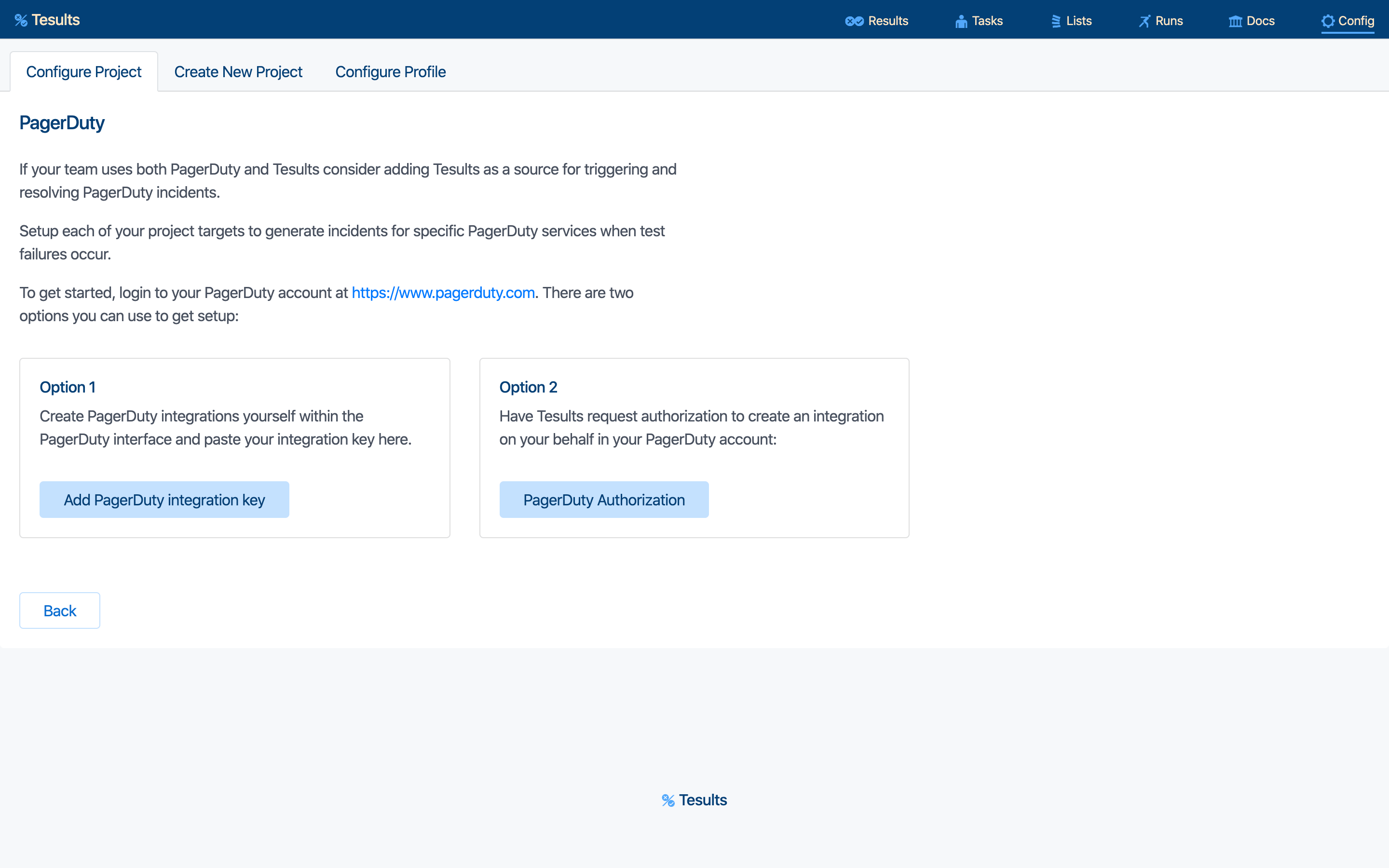Click the Back button

pyautogui.click(x=60, y=610)
